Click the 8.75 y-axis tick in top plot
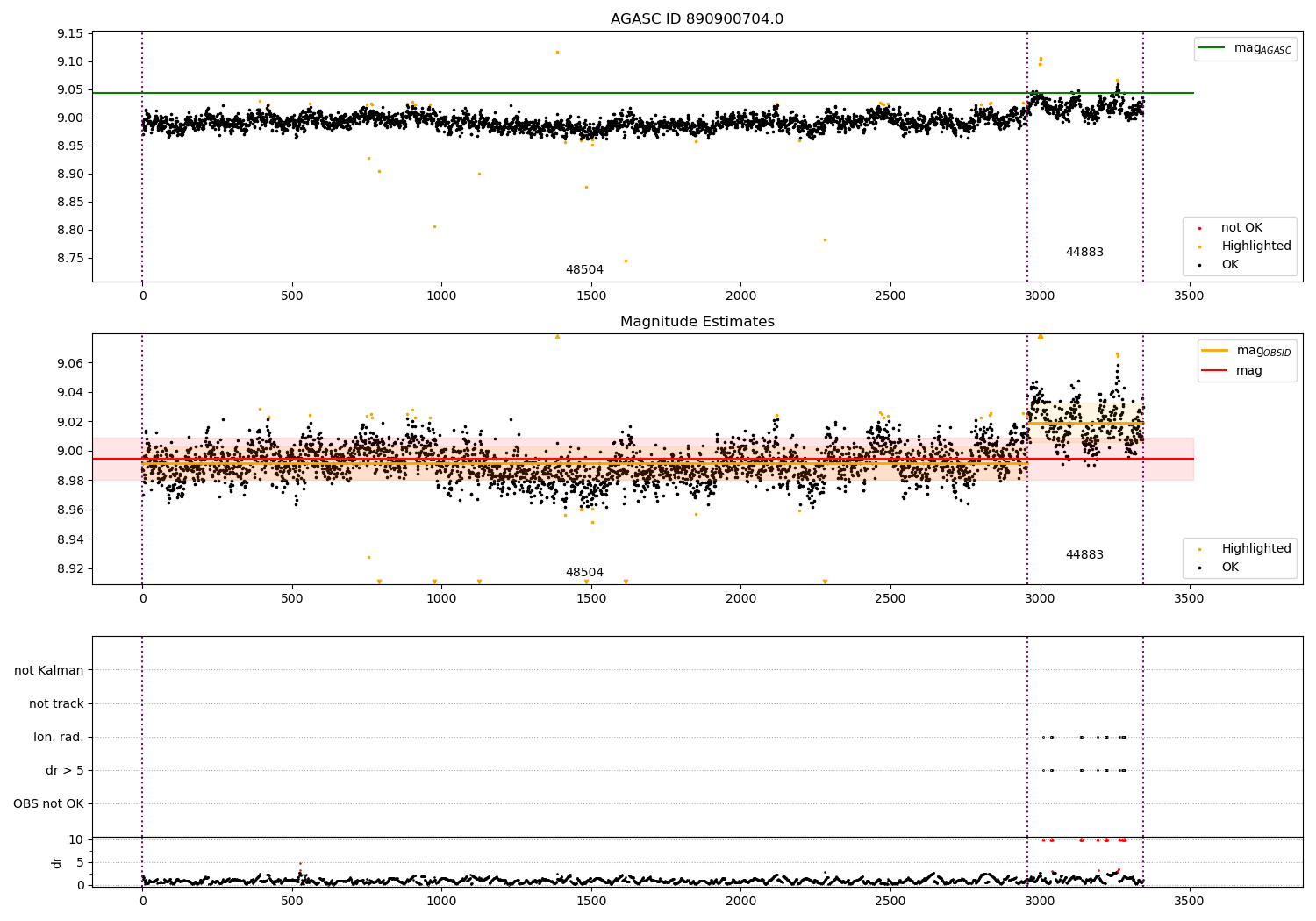This screenshot has height=921, width=1316. tap(70, 259)
